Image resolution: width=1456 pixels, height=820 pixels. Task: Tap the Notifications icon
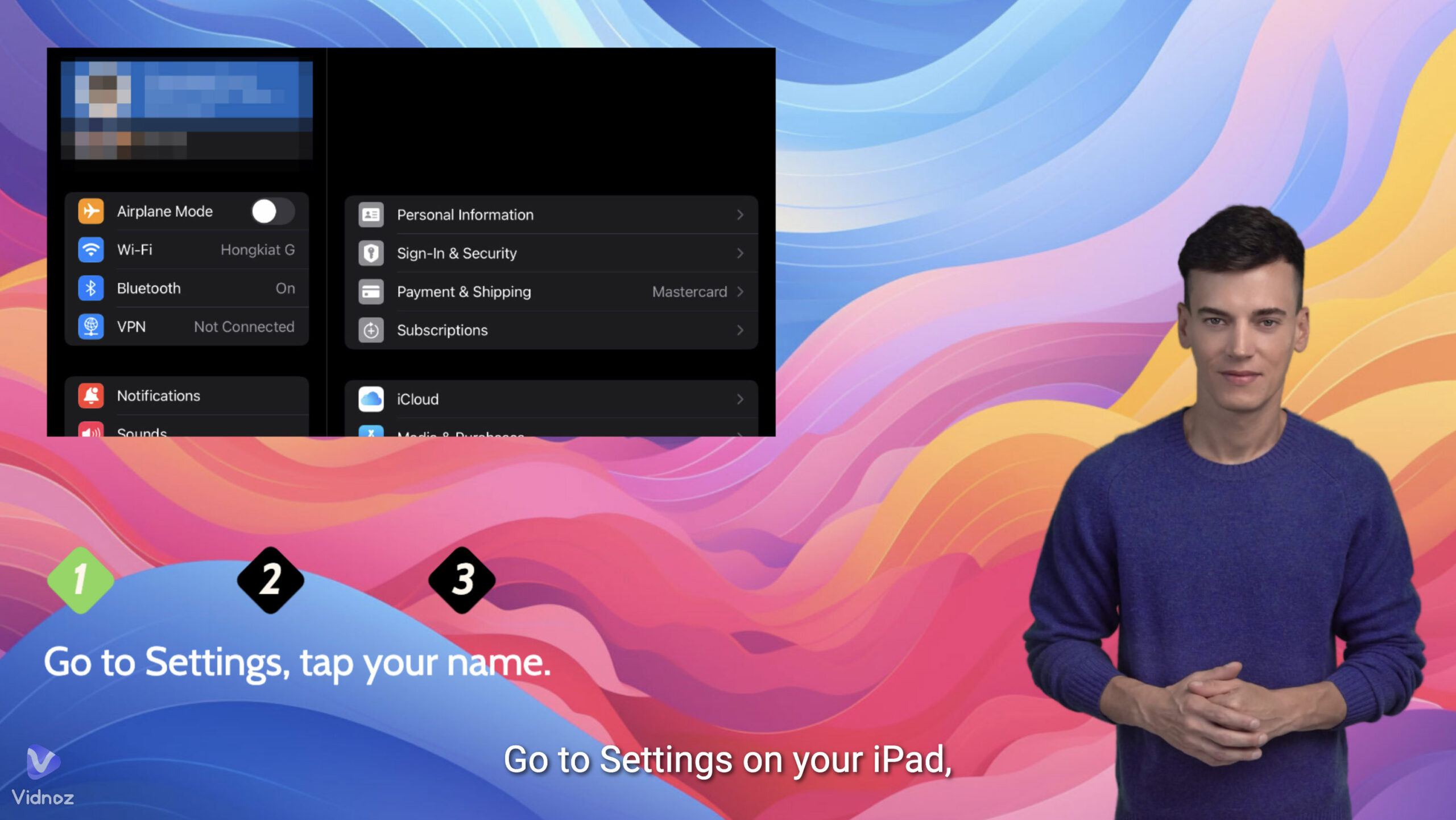pos(91,395)
